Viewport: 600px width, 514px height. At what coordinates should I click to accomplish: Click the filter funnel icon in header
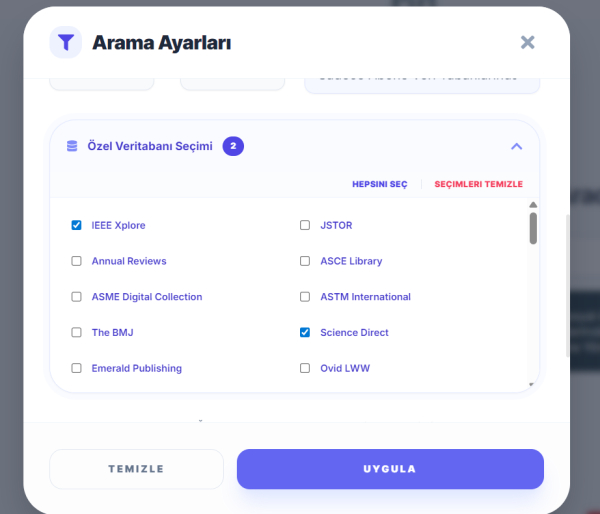tap(66, 42)
